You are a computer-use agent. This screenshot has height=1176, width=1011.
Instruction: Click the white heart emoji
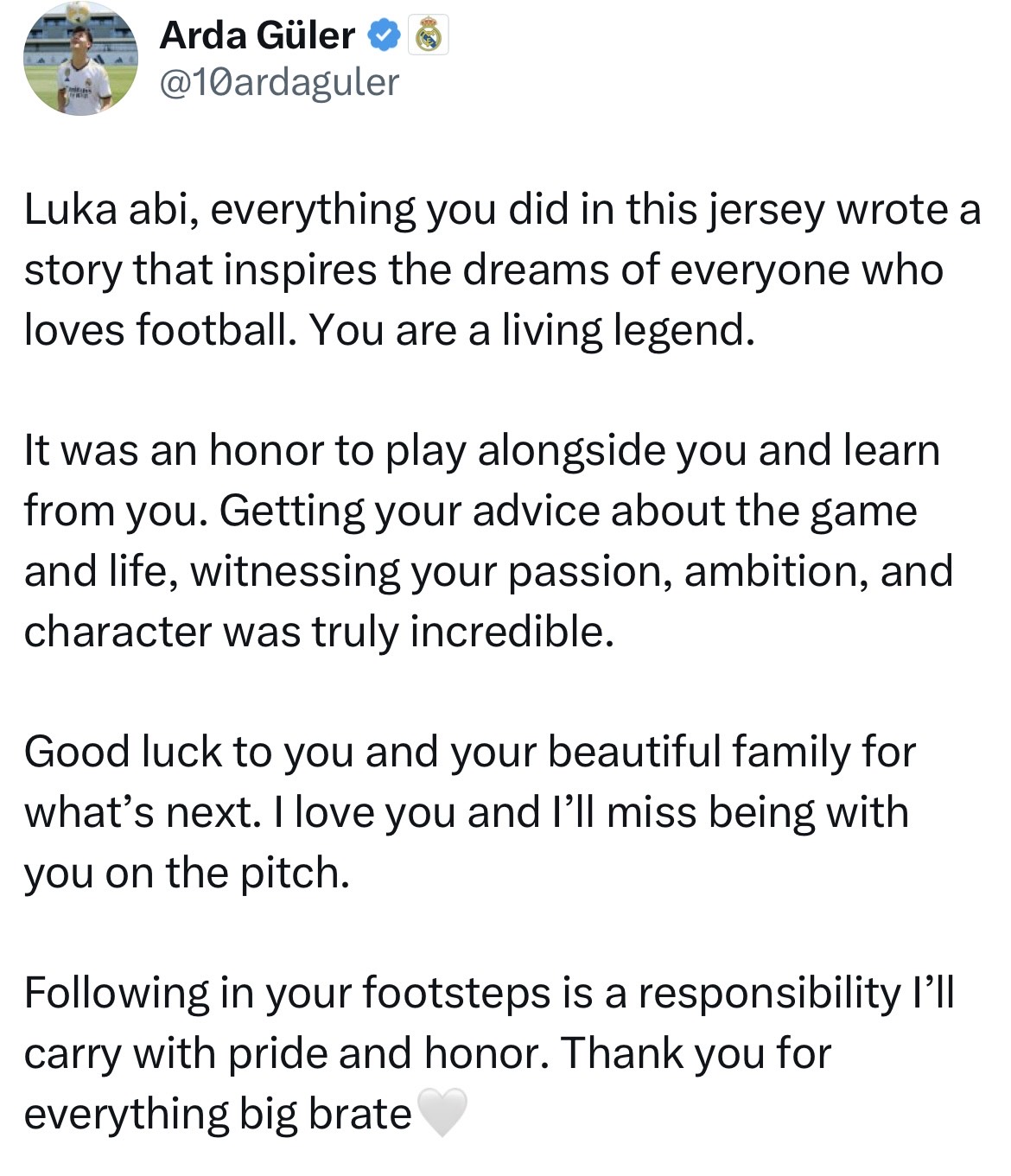click(x=442, y=1112)
